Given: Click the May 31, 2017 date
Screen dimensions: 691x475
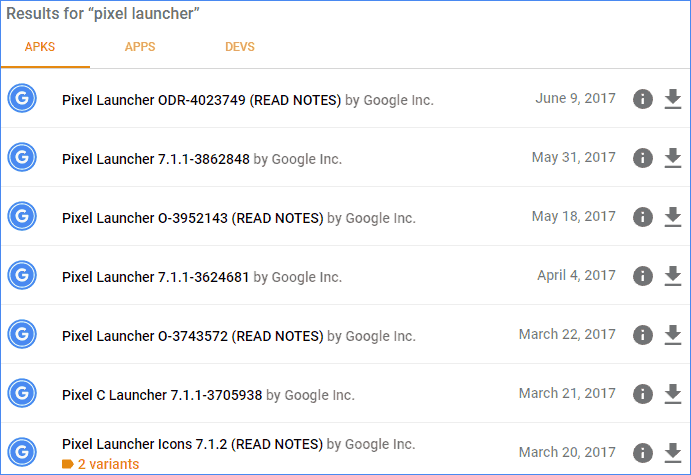Looking at the screenshot, I should 574,157.
